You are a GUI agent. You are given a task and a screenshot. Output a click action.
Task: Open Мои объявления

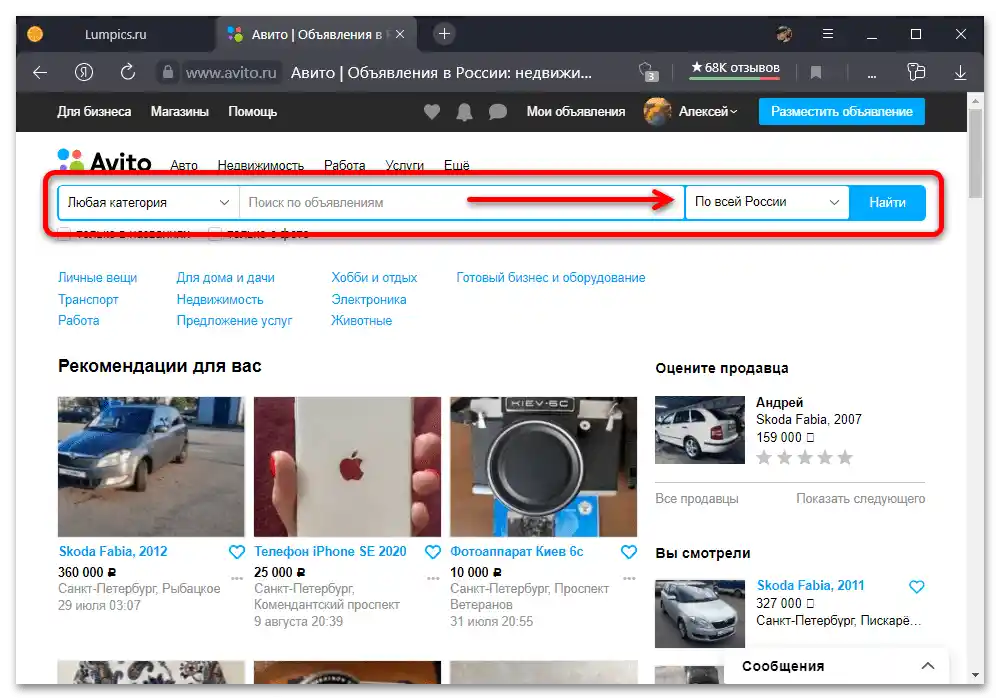(x=576, y=112)
